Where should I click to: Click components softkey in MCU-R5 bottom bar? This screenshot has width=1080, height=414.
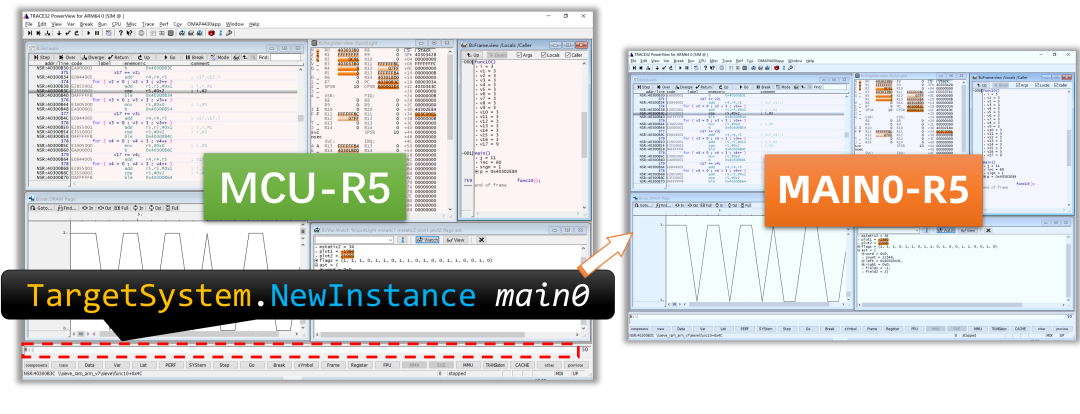[x=37, y=365]
